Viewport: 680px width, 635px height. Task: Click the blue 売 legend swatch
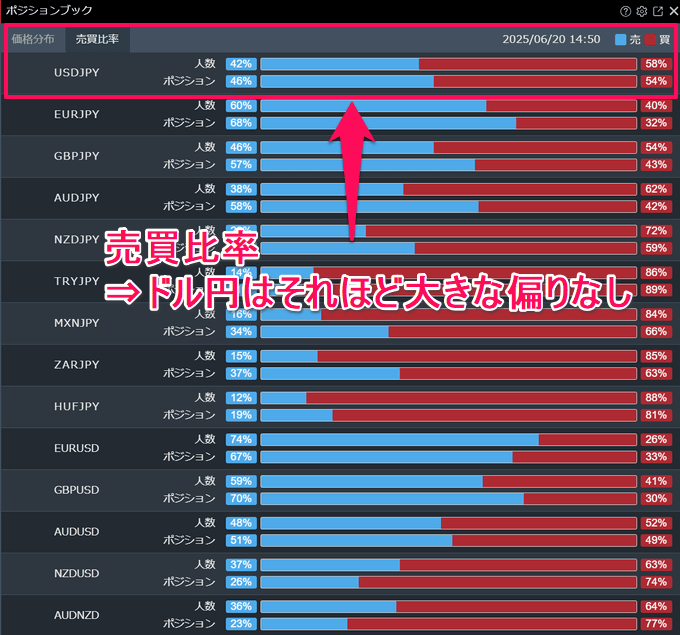click(x=621, y=39)
